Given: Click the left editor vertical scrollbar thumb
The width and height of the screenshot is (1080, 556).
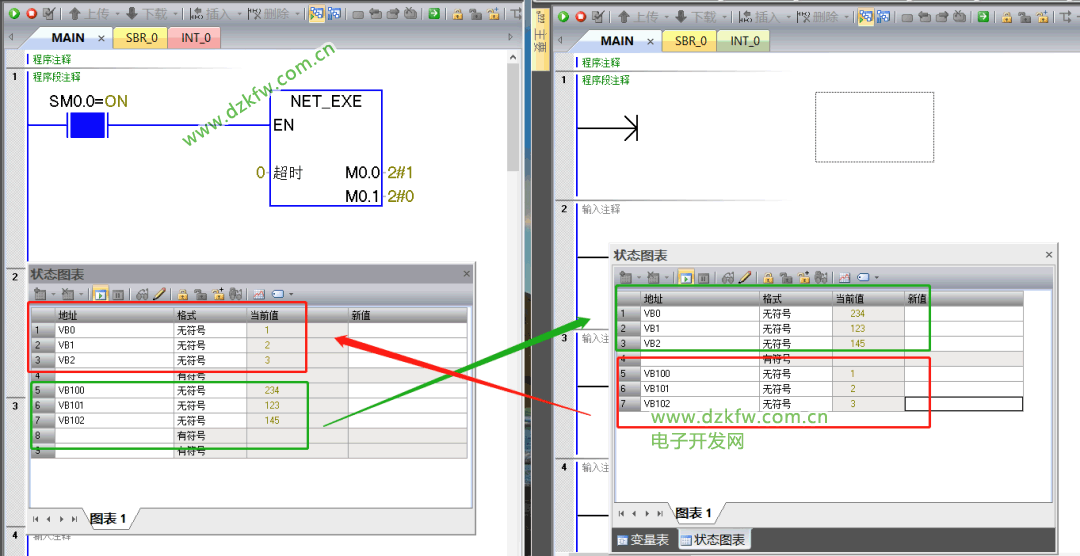Looking at the screenshot, I should [512, 117].
